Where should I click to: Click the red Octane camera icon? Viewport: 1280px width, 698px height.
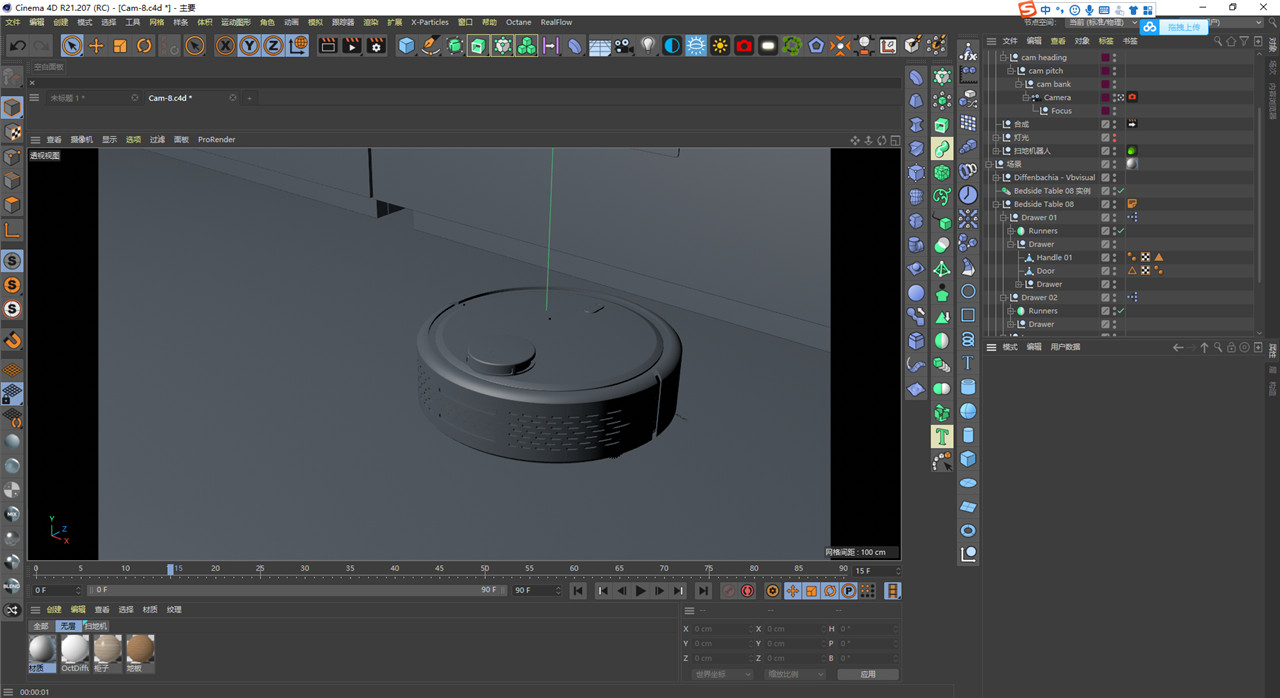pyautogui.click(x=744, y=45)
